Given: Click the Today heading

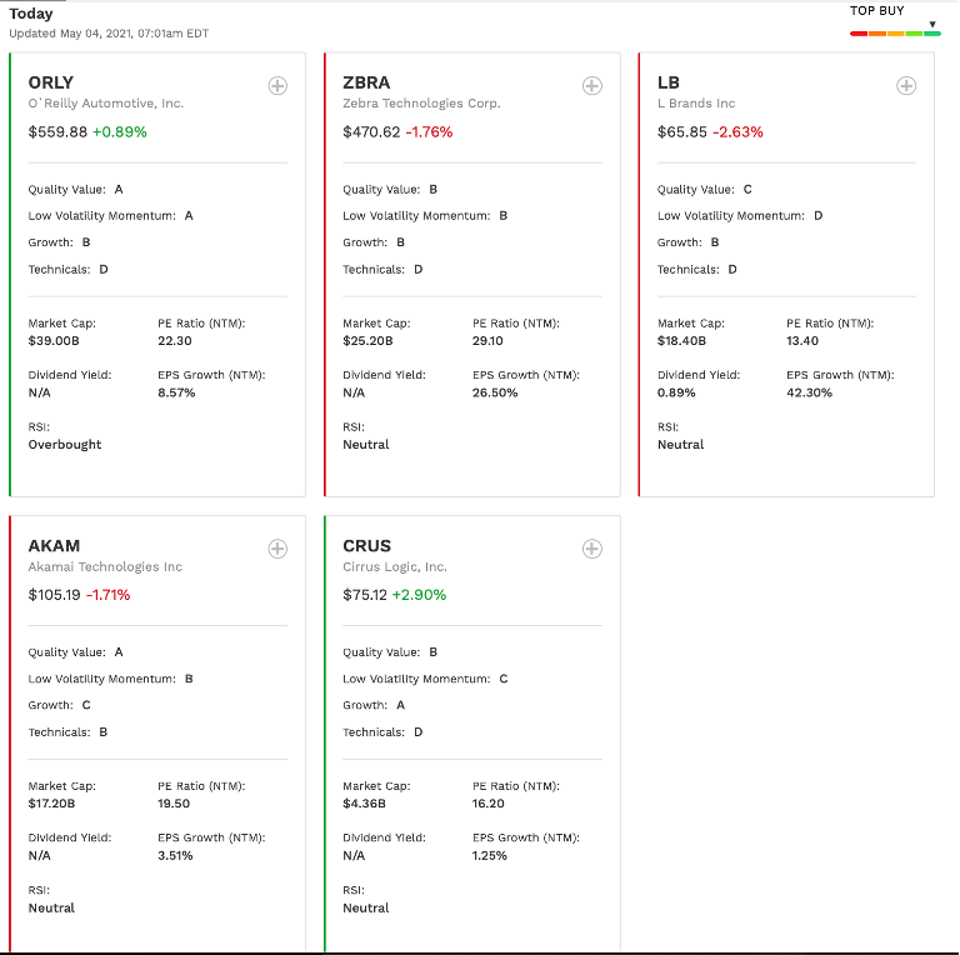Looking at the screenshot, I should click(31, 13).
